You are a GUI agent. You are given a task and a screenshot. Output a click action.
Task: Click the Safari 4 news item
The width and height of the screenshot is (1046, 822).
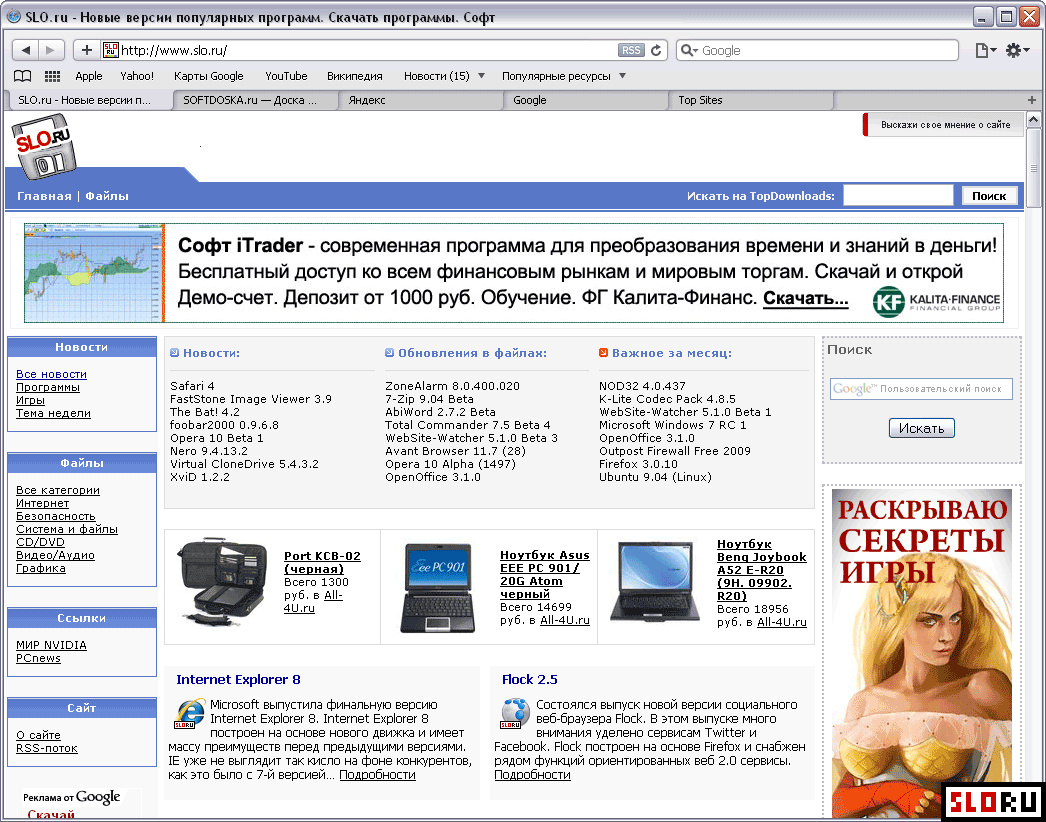tap(192, 386)
